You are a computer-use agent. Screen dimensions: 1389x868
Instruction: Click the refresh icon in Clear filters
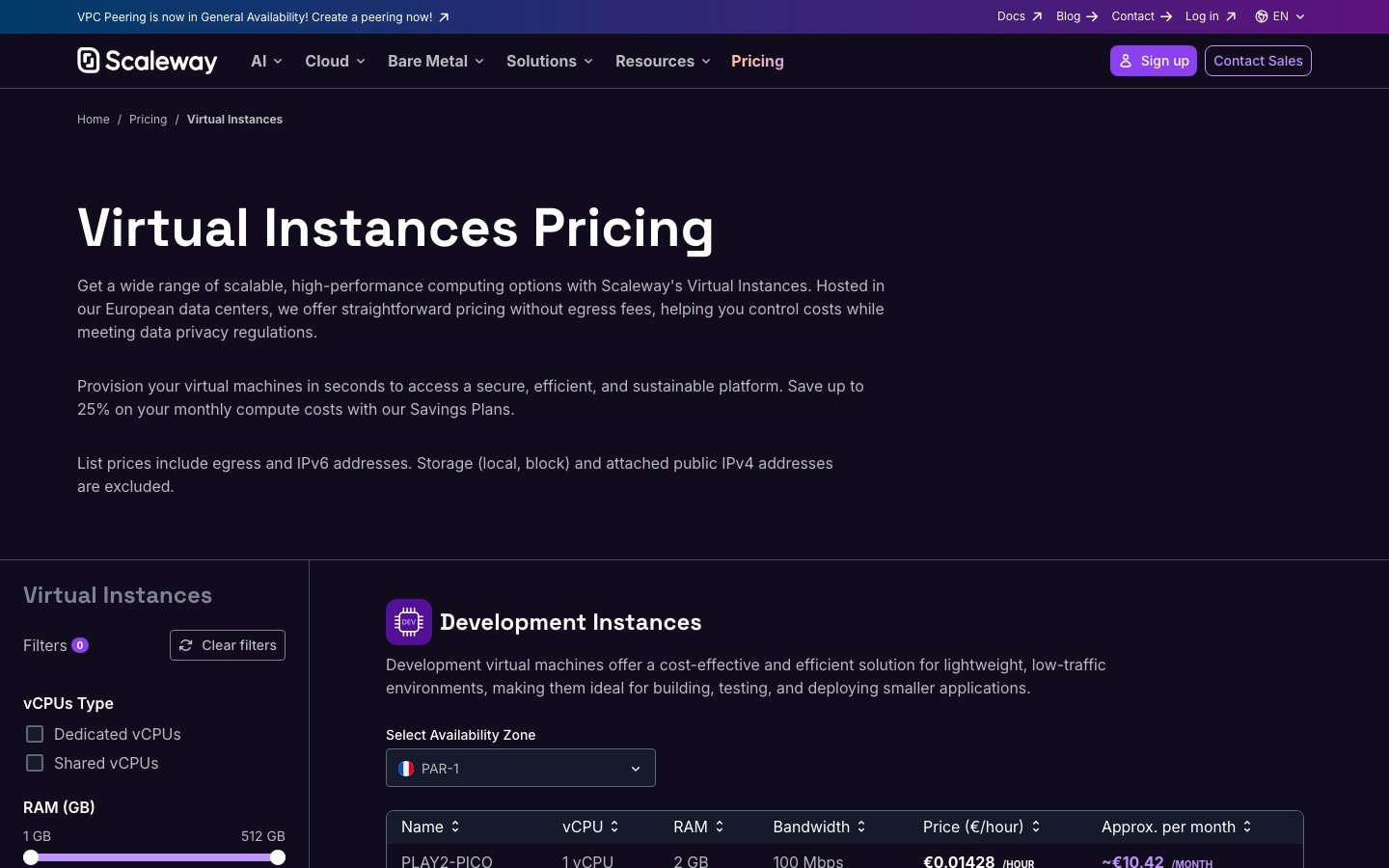tap(186, 645)
